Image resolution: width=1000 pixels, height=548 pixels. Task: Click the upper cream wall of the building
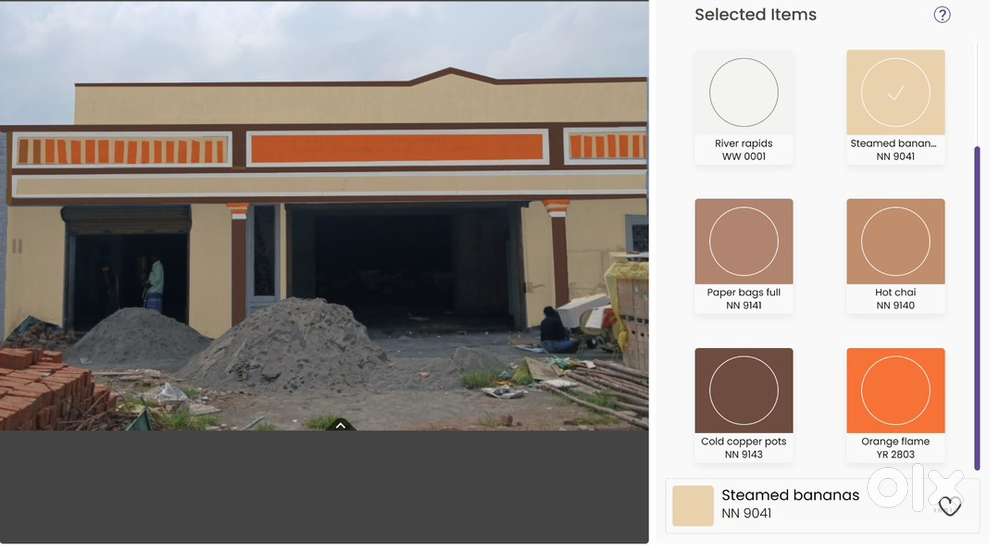pos(360,103)
